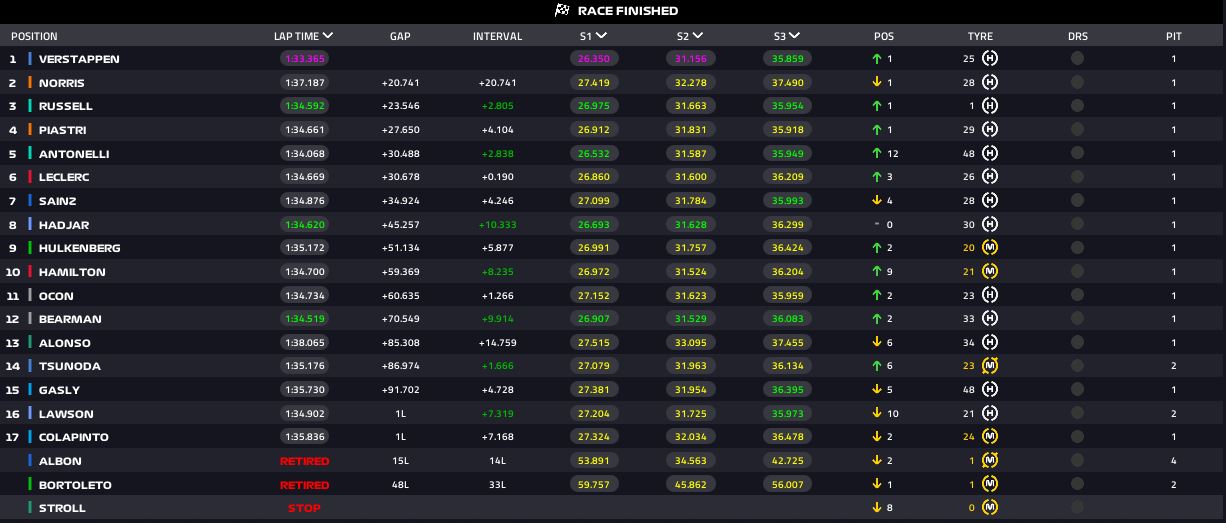Click Tsunoda's green up arrow showing 6
This screenshot has width=1226, height=523.
[x=877, y=366]
